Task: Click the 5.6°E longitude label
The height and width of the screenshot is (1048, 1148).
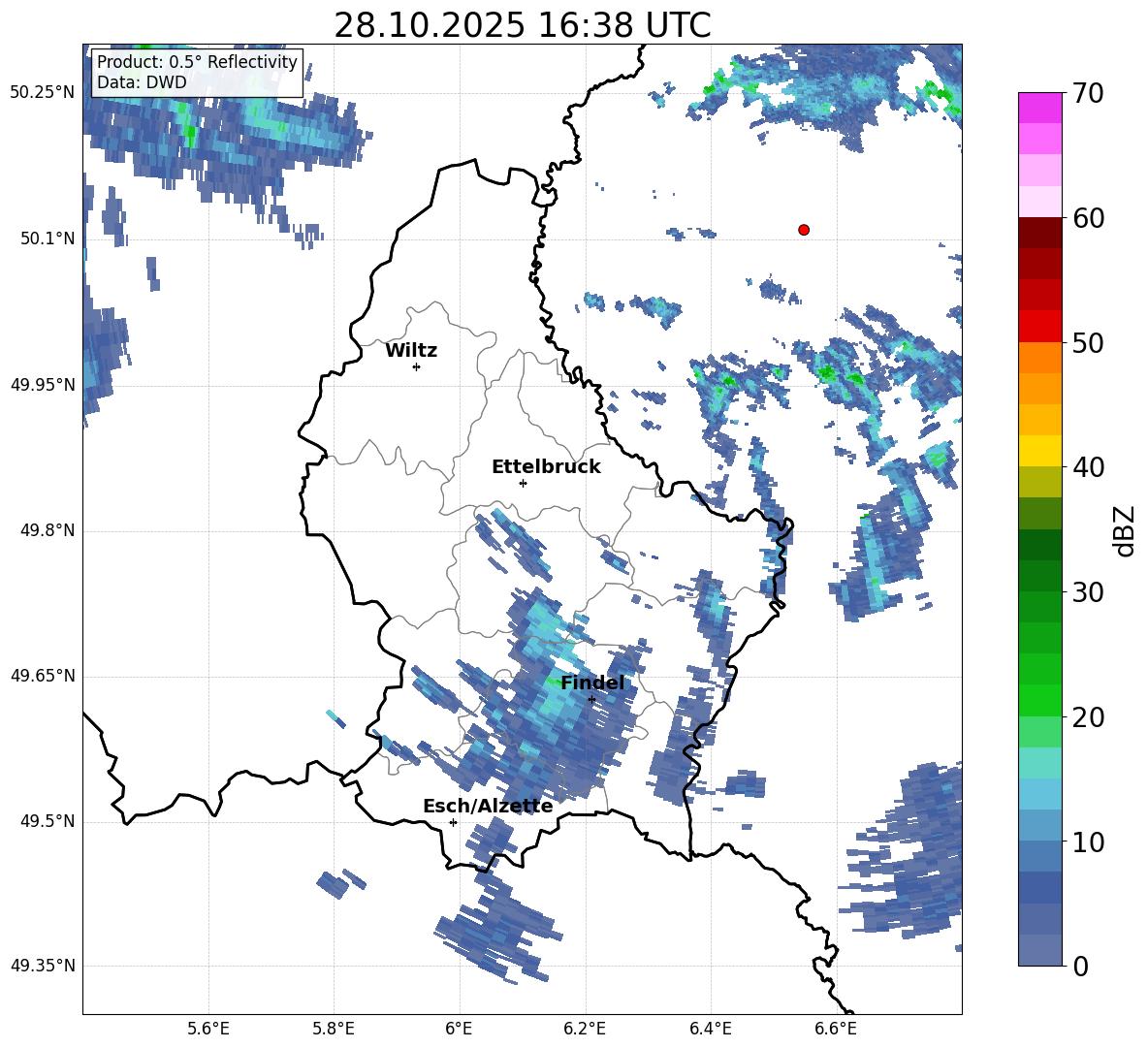Action: [x=208, y=1029]
